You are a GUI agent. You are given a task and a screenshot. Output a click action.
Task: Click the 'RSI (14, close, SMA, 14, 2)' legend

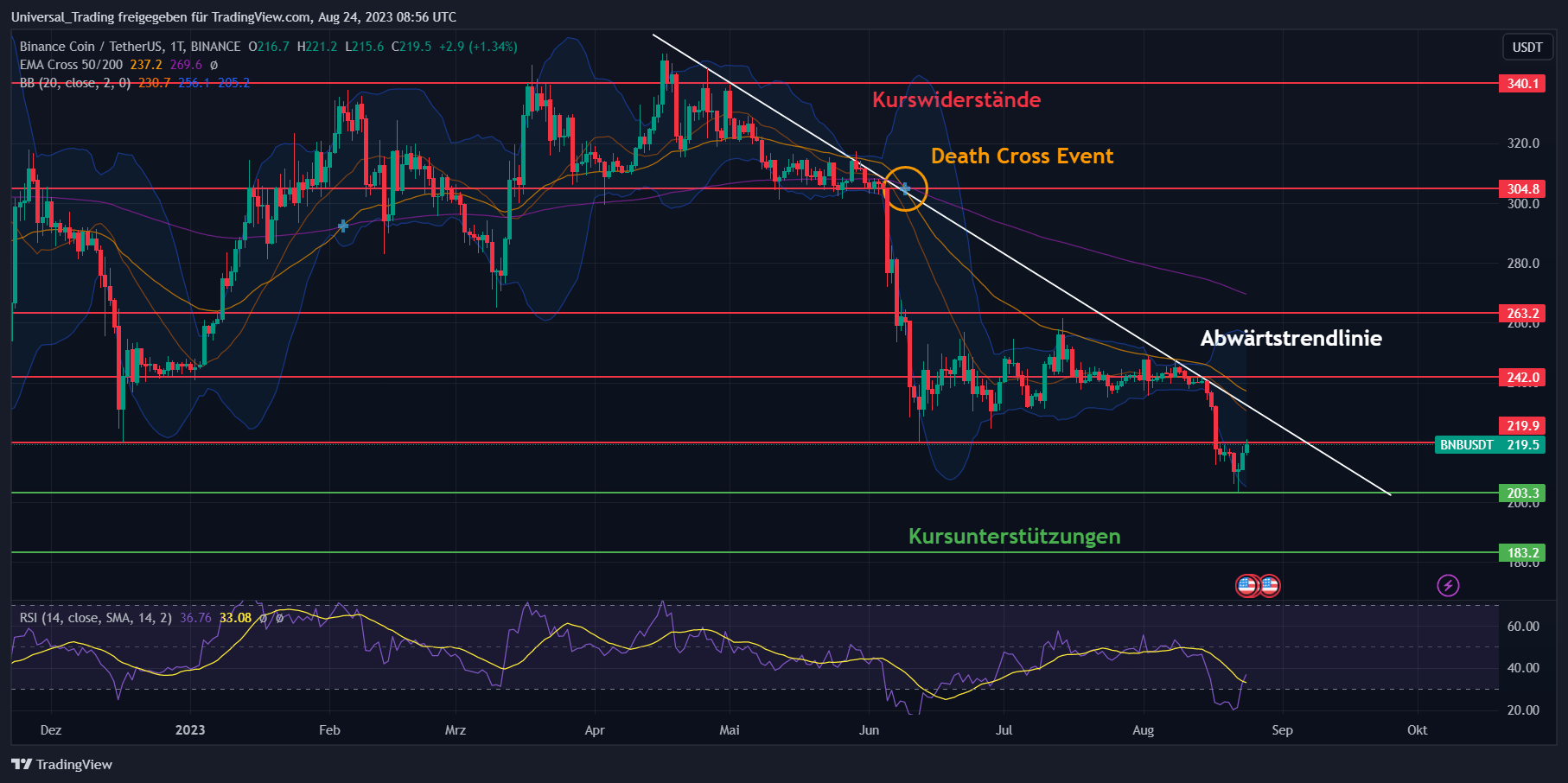[x=96, y=618]
